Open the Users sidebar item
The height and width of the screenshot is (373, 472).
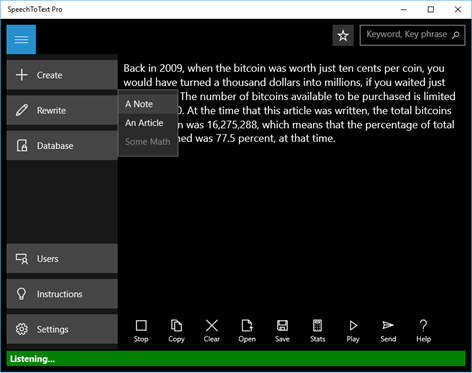click(x=62, y=259)
